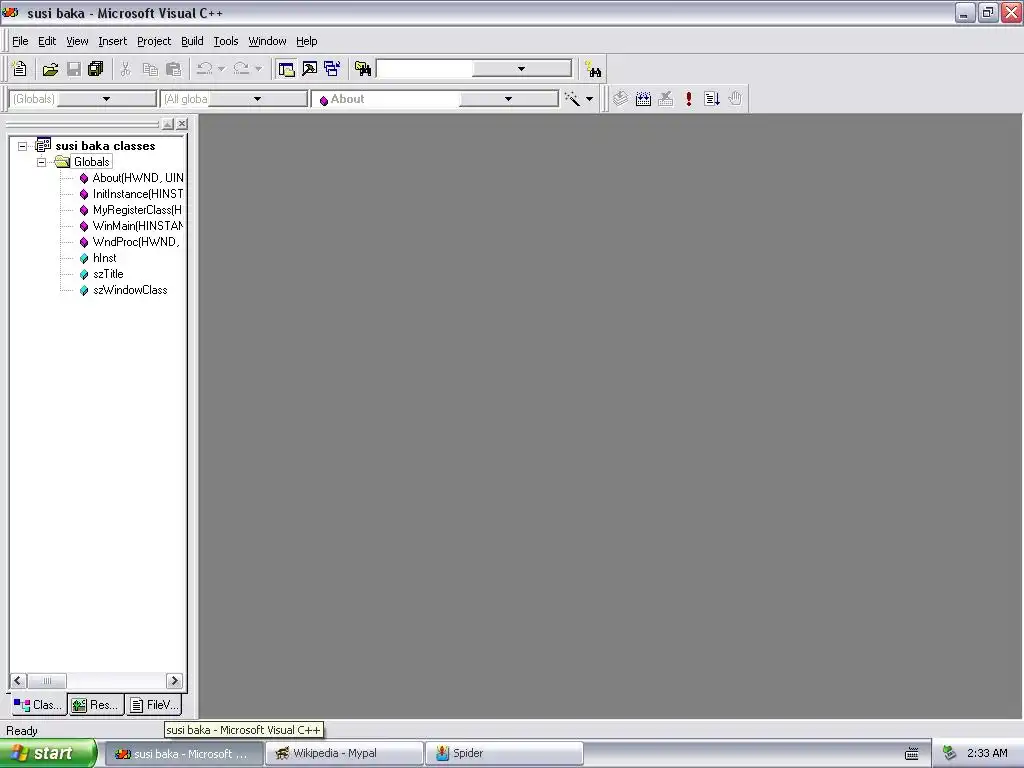The image size is (1024, 768).
Task: Click the Windows start button
Action: 47,753
